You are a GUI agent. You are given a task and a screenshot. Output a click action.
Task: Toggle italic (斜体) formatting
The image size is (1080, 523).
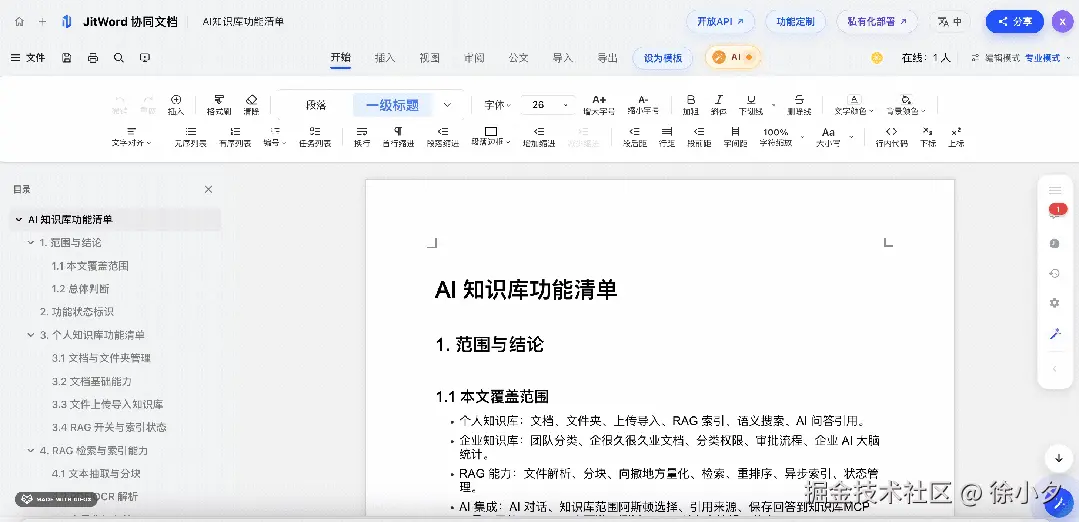click(718, 105)
